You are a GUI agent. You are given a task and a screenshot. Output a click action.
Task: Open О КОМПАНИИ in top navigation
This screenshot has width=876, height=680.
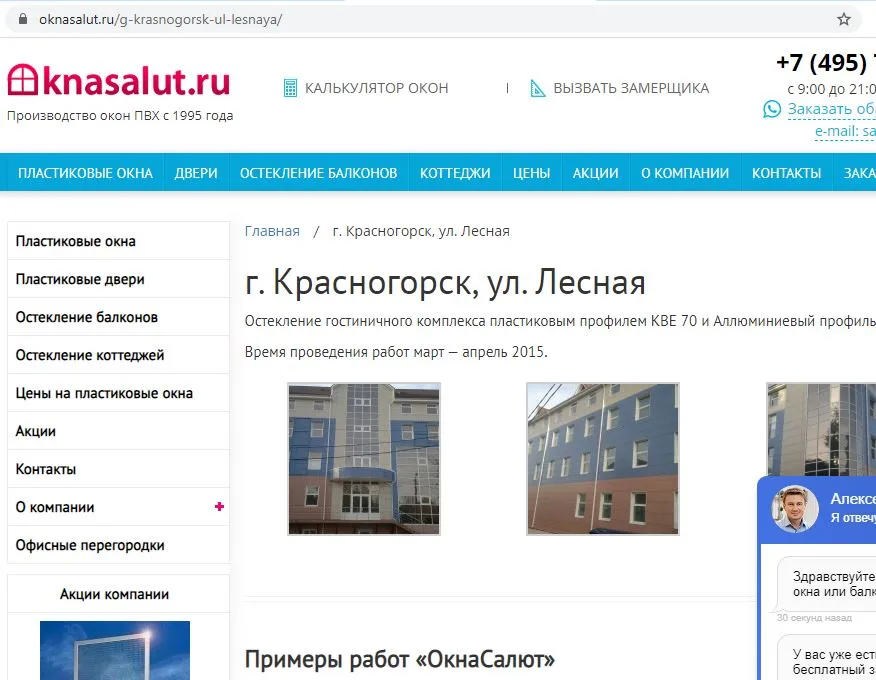coord(685,173)
